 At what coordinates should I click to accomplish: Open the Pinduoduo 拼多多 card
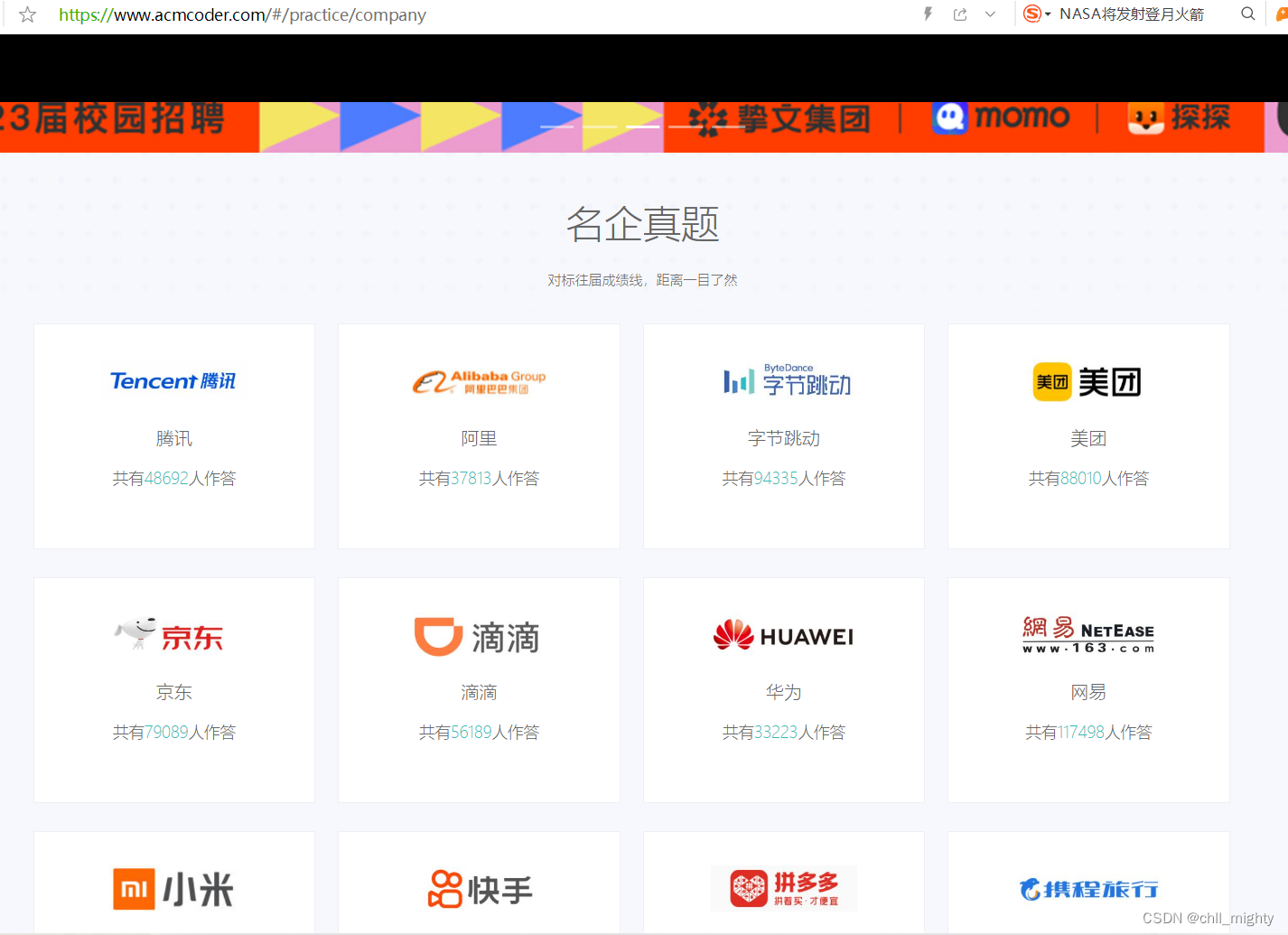(x=784, y=889)
